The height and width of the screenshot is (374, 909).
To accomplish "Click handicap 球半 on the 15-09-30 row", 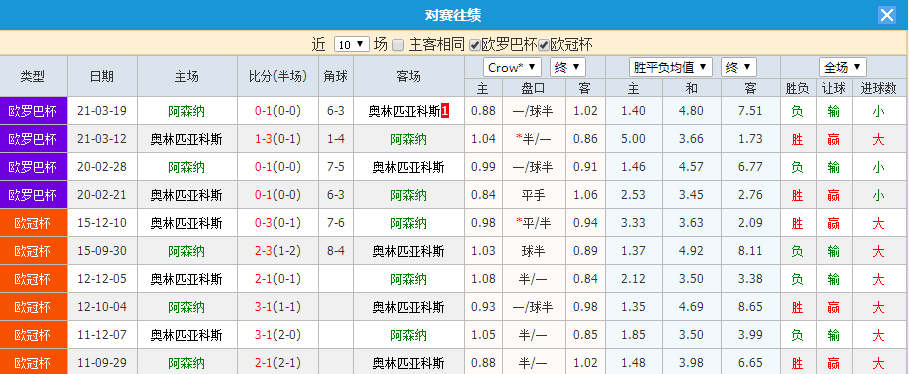I will 533,251.
